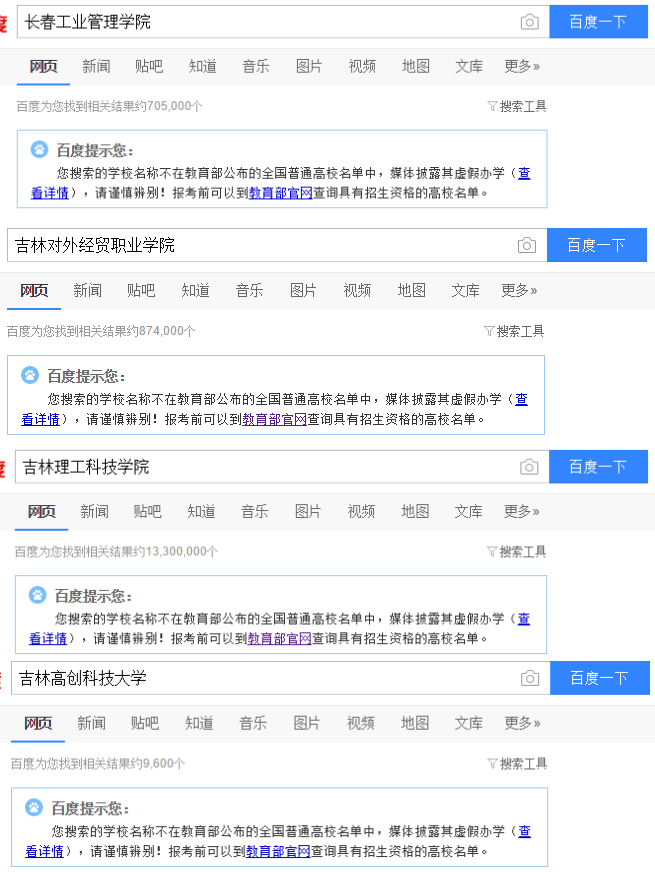This screenshot has width=655, height=872.
Task: Expand 更多» in 吉林对外经贸职业学院 tab row
Action: [519, 290]
